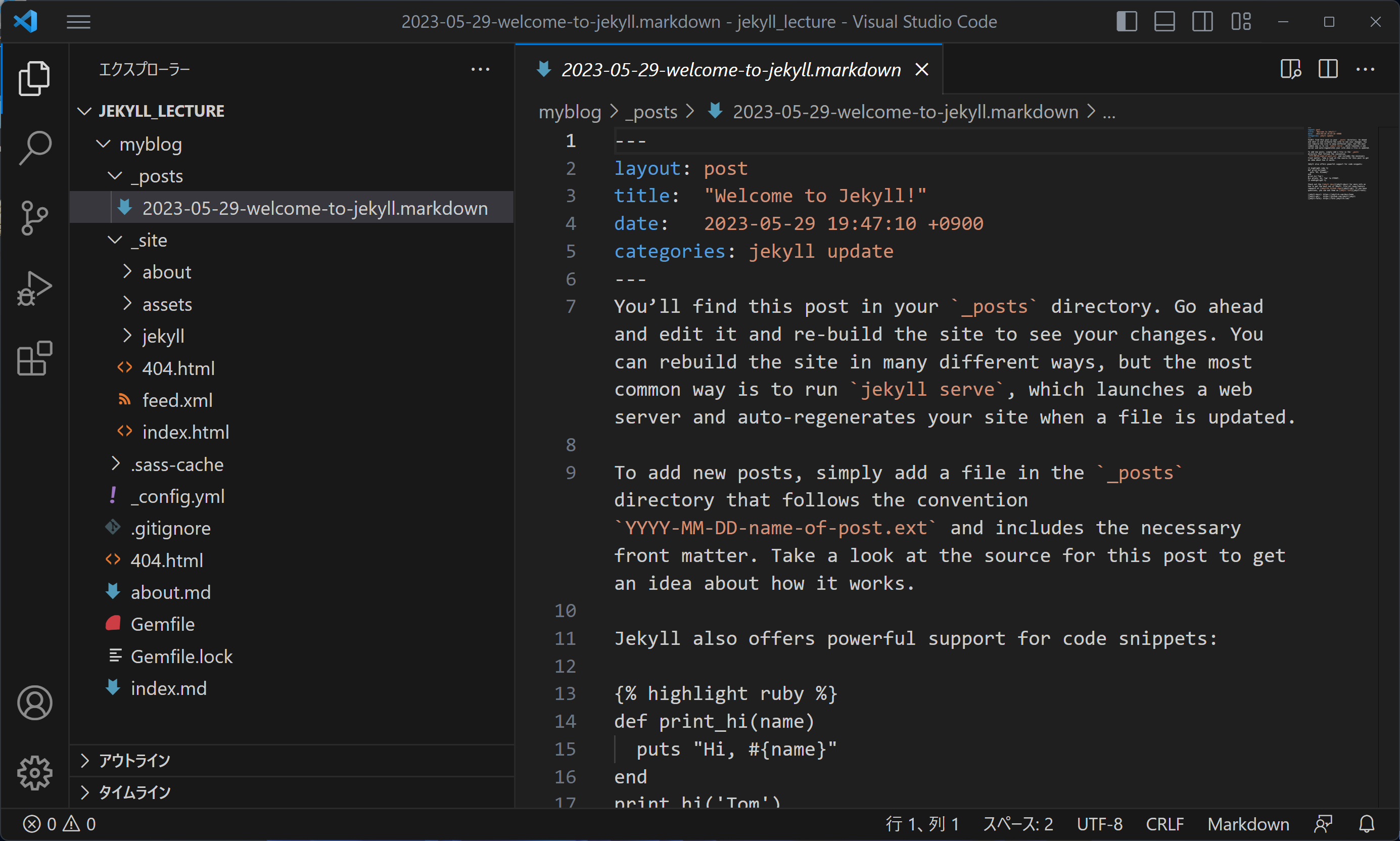Image resolution: width=1400 pixels, height=841 pixels.
Task: Click the VS Code logo icon
Action: pos(26,22)
